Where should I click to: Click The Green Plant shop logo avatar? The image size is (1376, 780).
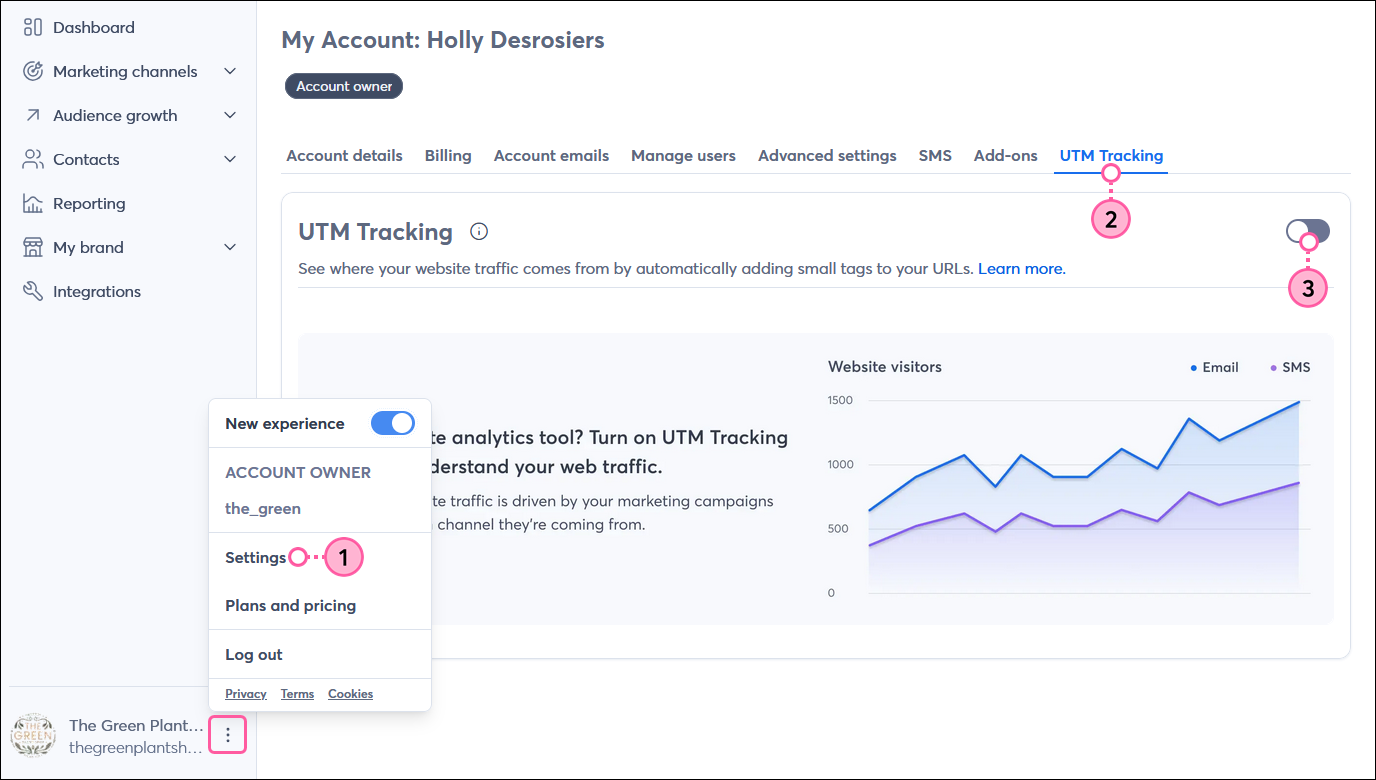coord(33,736)
